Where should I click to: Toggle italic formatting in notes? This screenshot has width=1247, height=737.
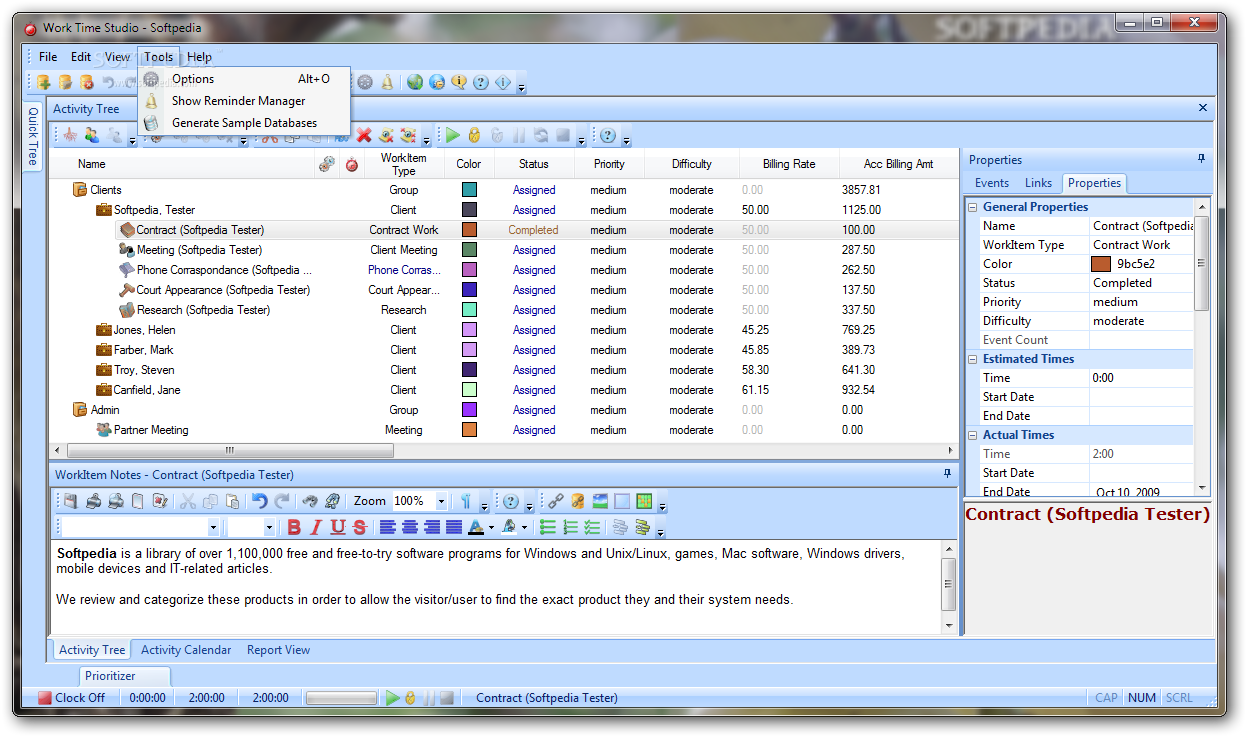pyautogui.click(x=316, y=527)
